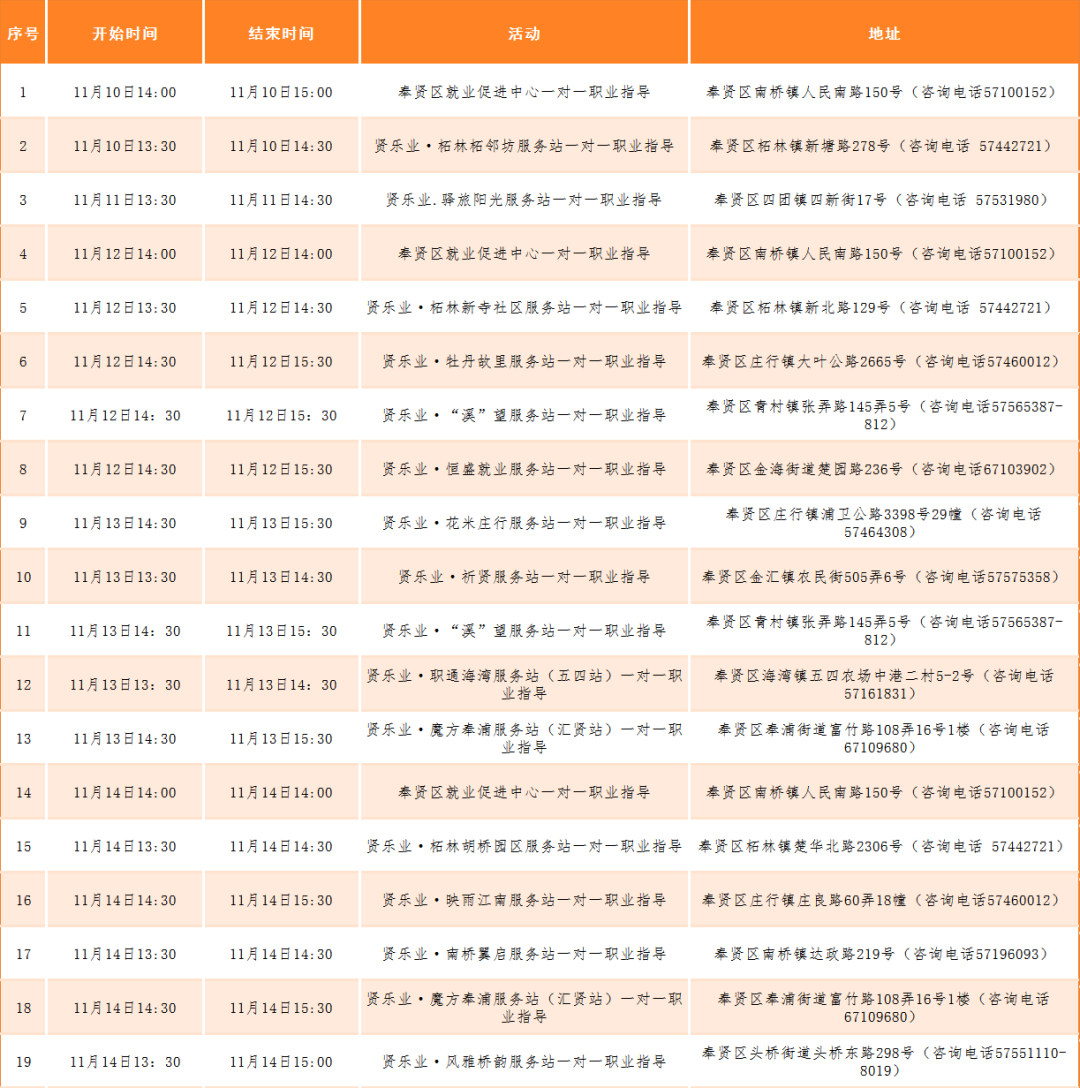The width and height of the screenshot is (1080, 1088).
Task: Select the 结束时间 header cell
Action: tap(281, 33)
